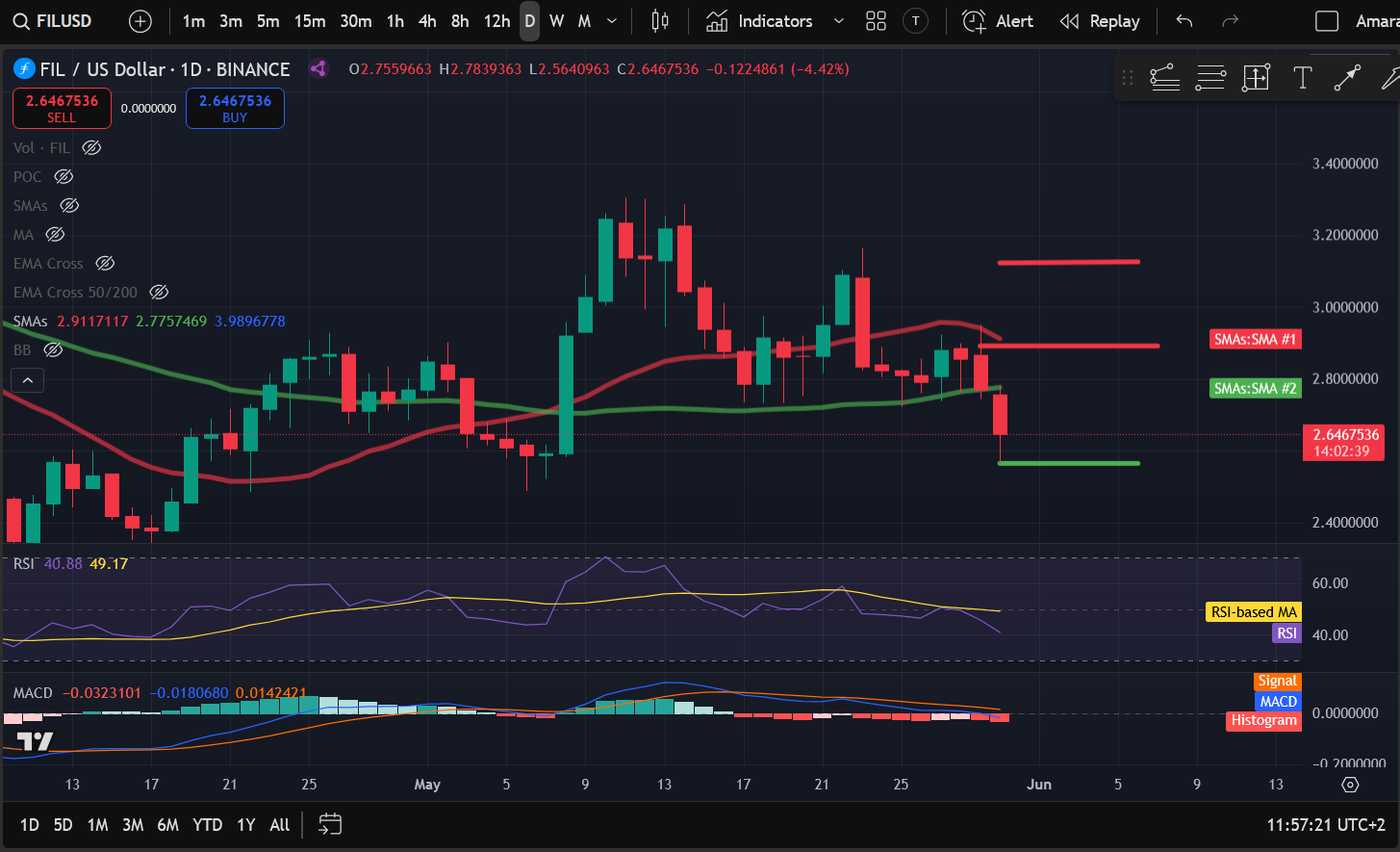This screenshot has width=1400, height=852.
Task: Expand the timeframe interval dropdown arrow
Action: [612, 21]
